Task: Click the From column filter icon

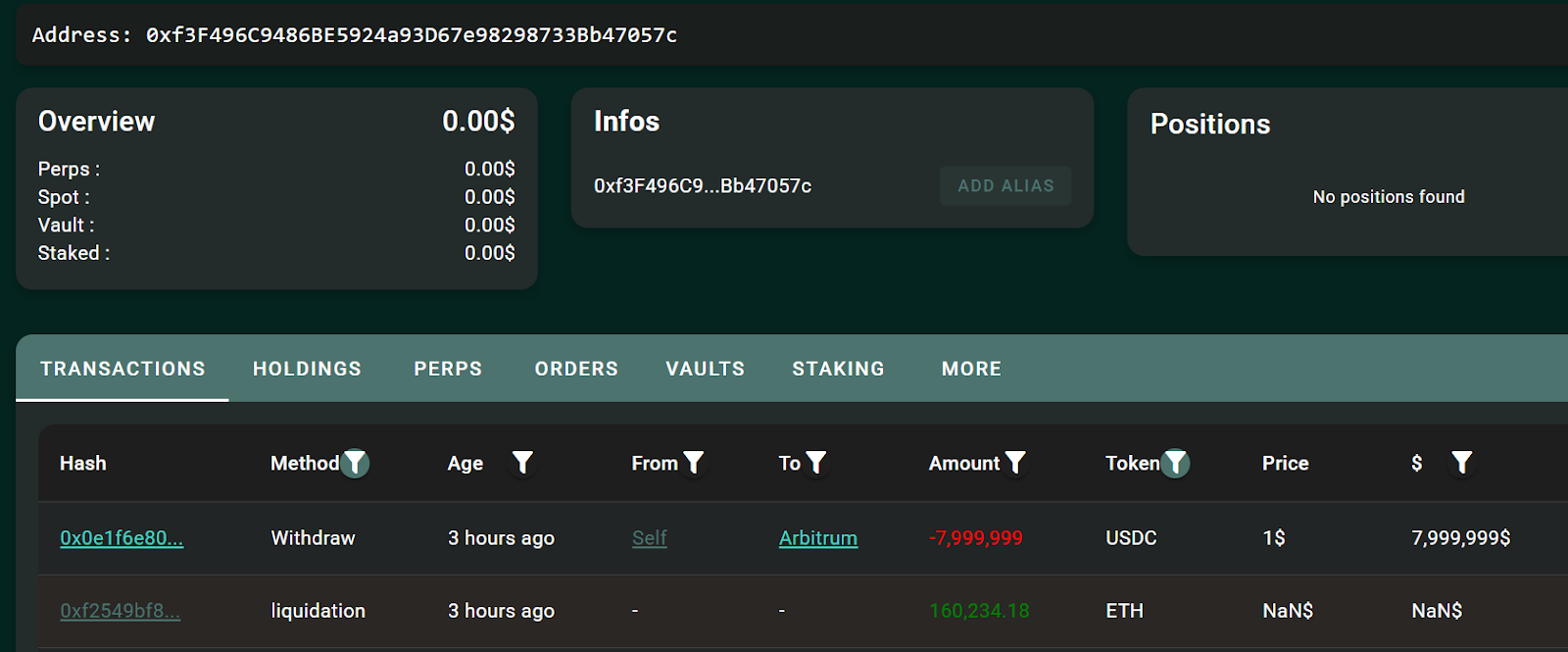Action: [x=693, y=463]
